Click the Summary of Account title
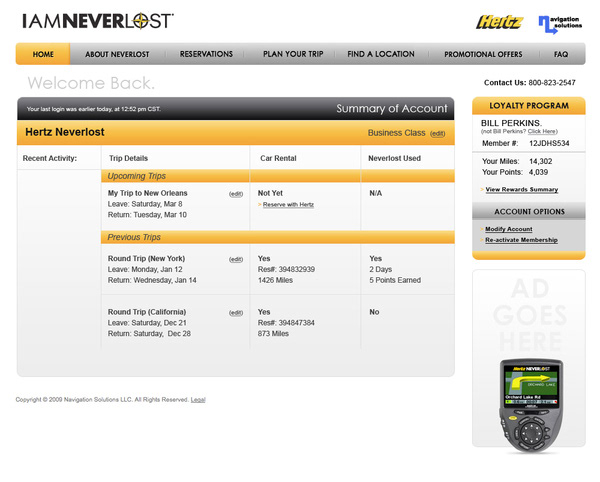The image size is (600, 482). point(391,109)
